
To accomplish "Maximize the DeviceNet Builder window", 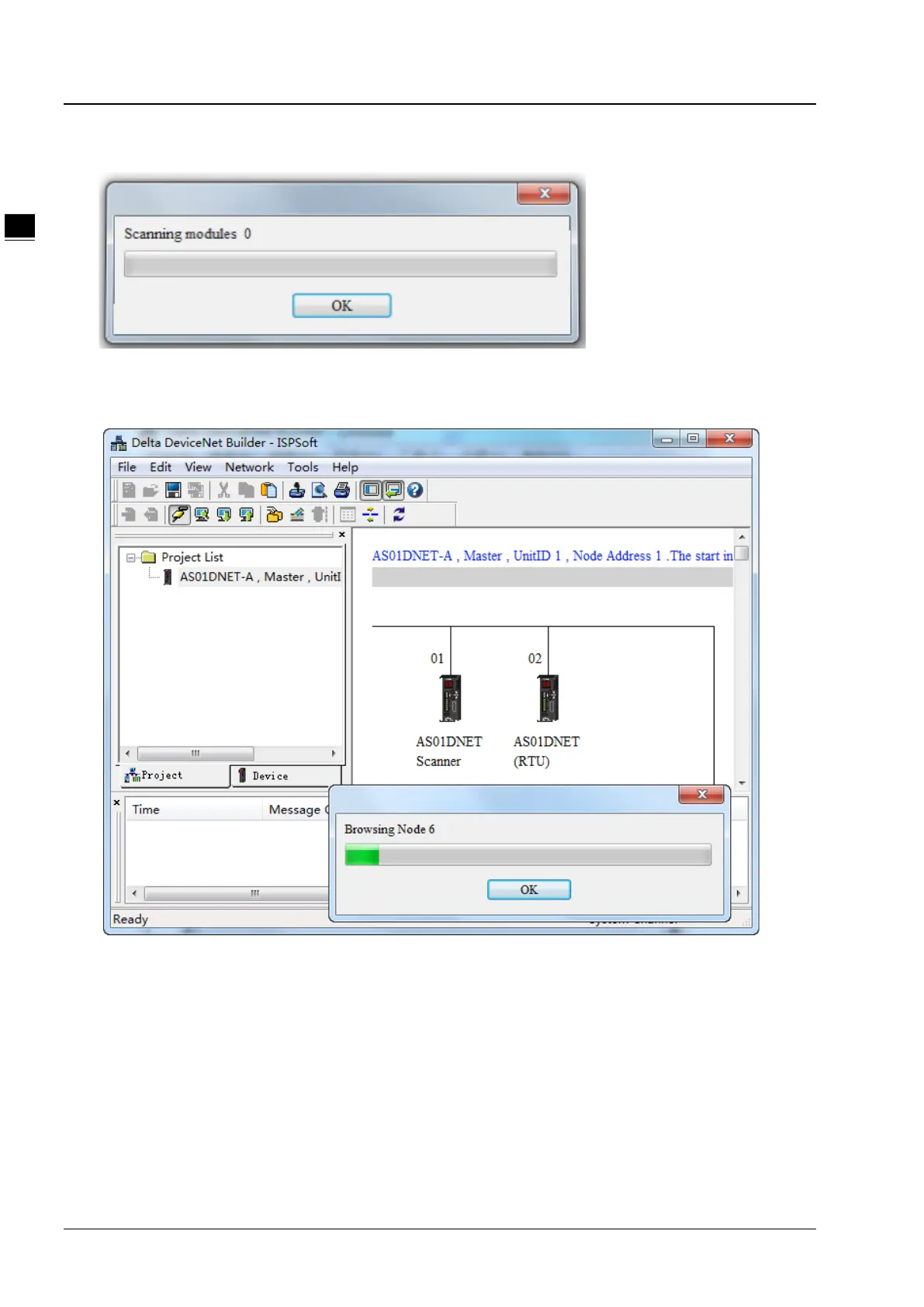I will pyautogui.click(x=693, y=439).
